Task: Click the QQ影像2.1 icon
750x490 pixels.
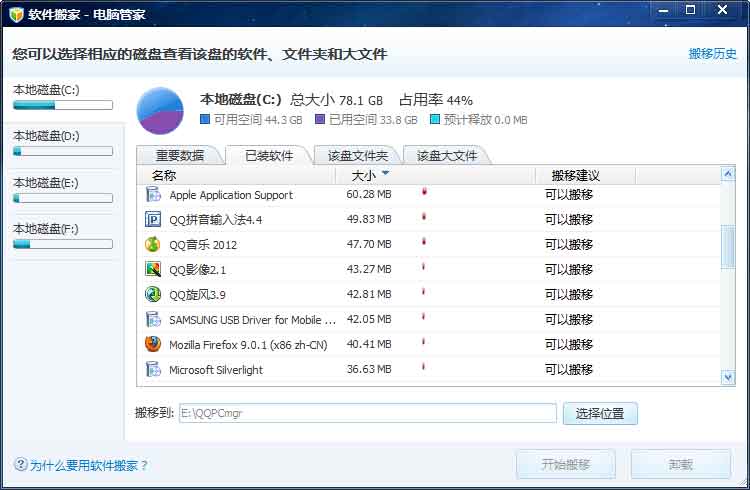Action: click(153, 270)
